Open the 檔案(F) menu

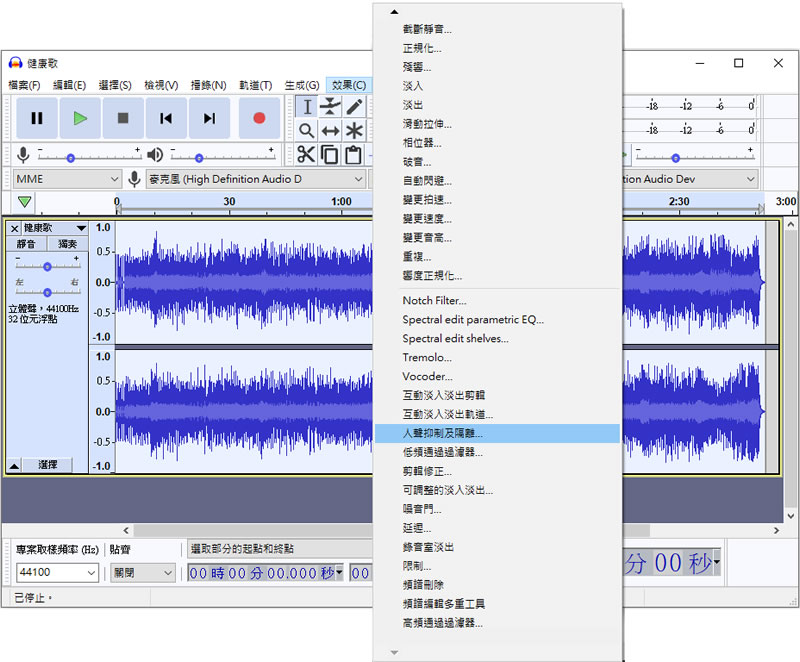[24, 86]
